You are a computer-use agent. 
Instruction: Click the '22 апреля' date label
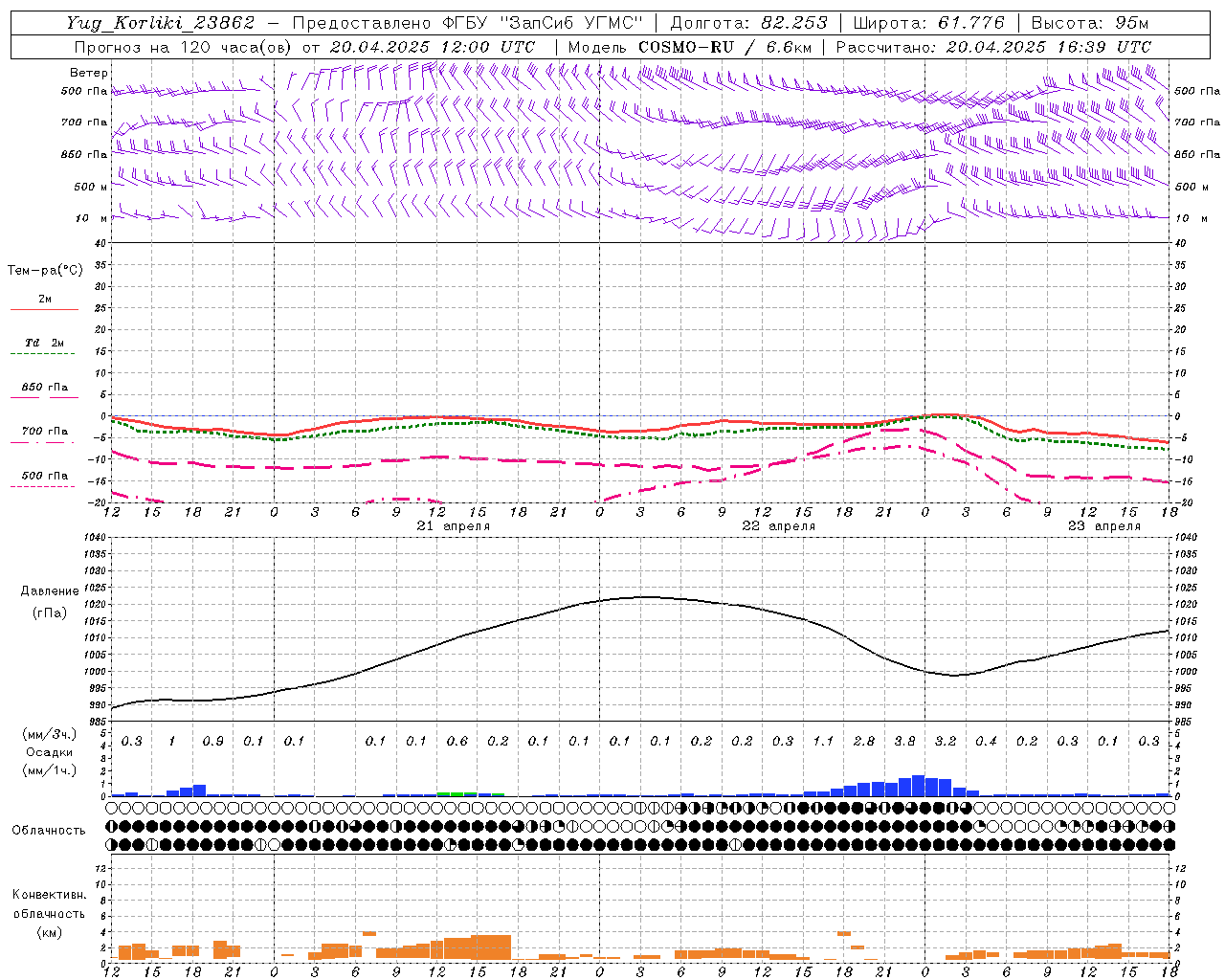(x=779, y=526)
